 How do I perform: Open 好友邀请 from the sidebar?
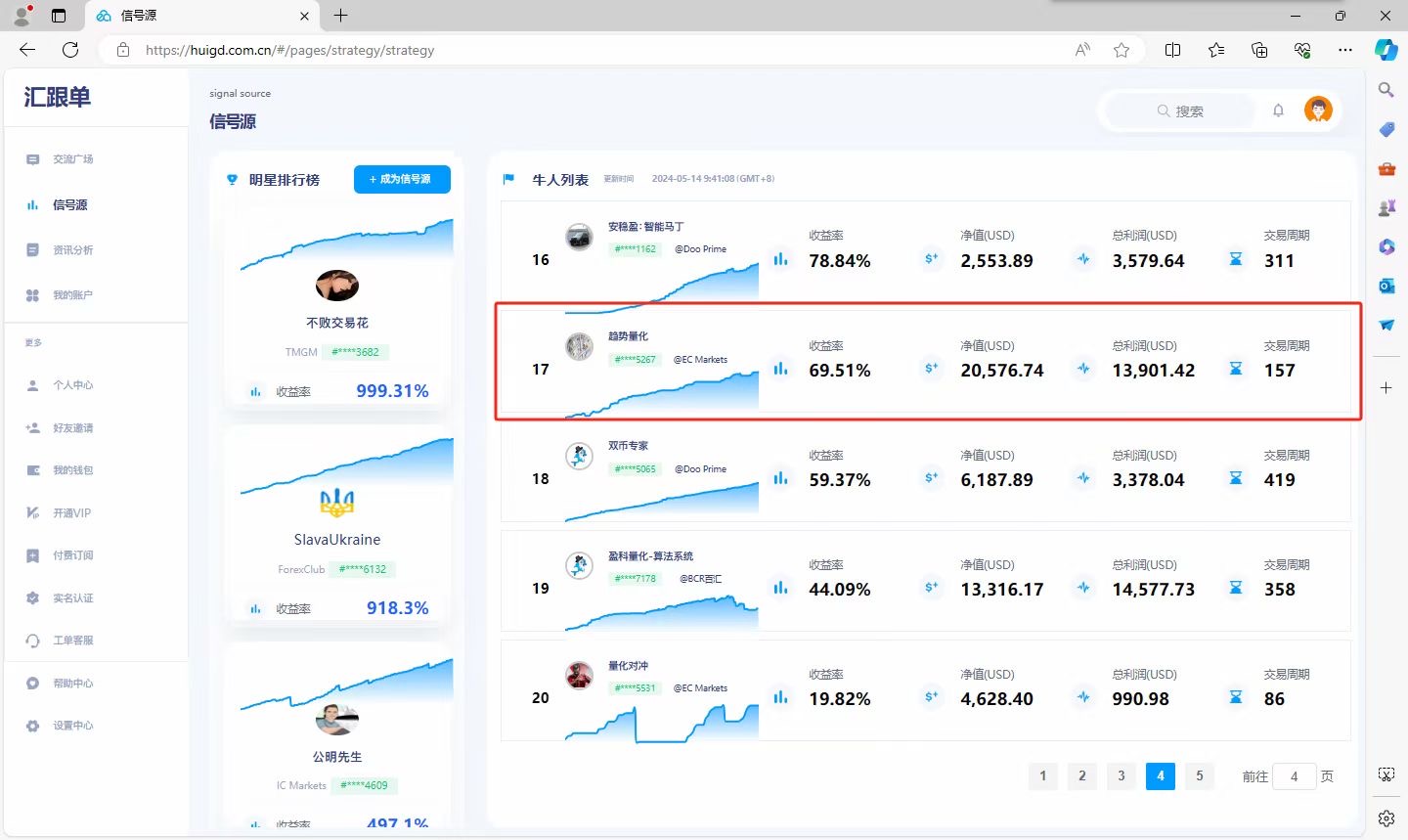pyautogui.click(x=72, y=428)
